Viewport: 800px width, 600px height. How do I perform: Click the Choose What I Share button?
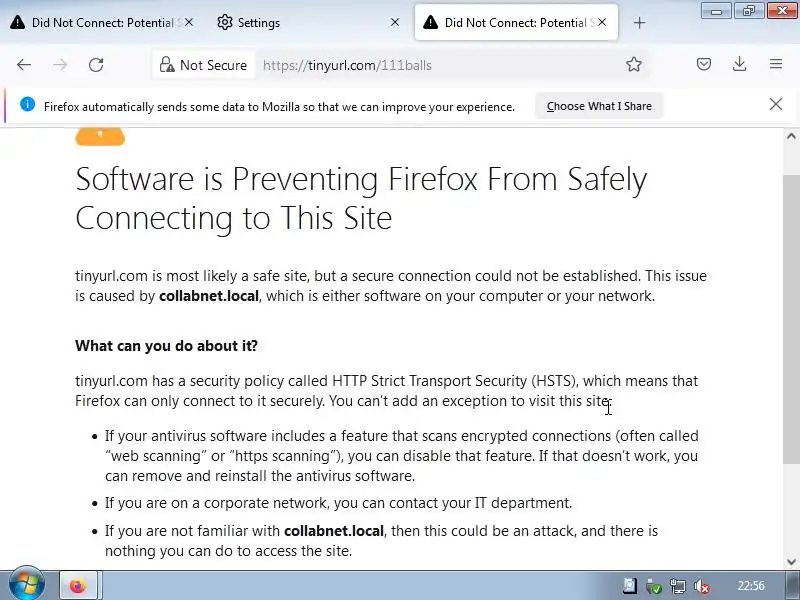pyautogui.click(x=599, y=106)
